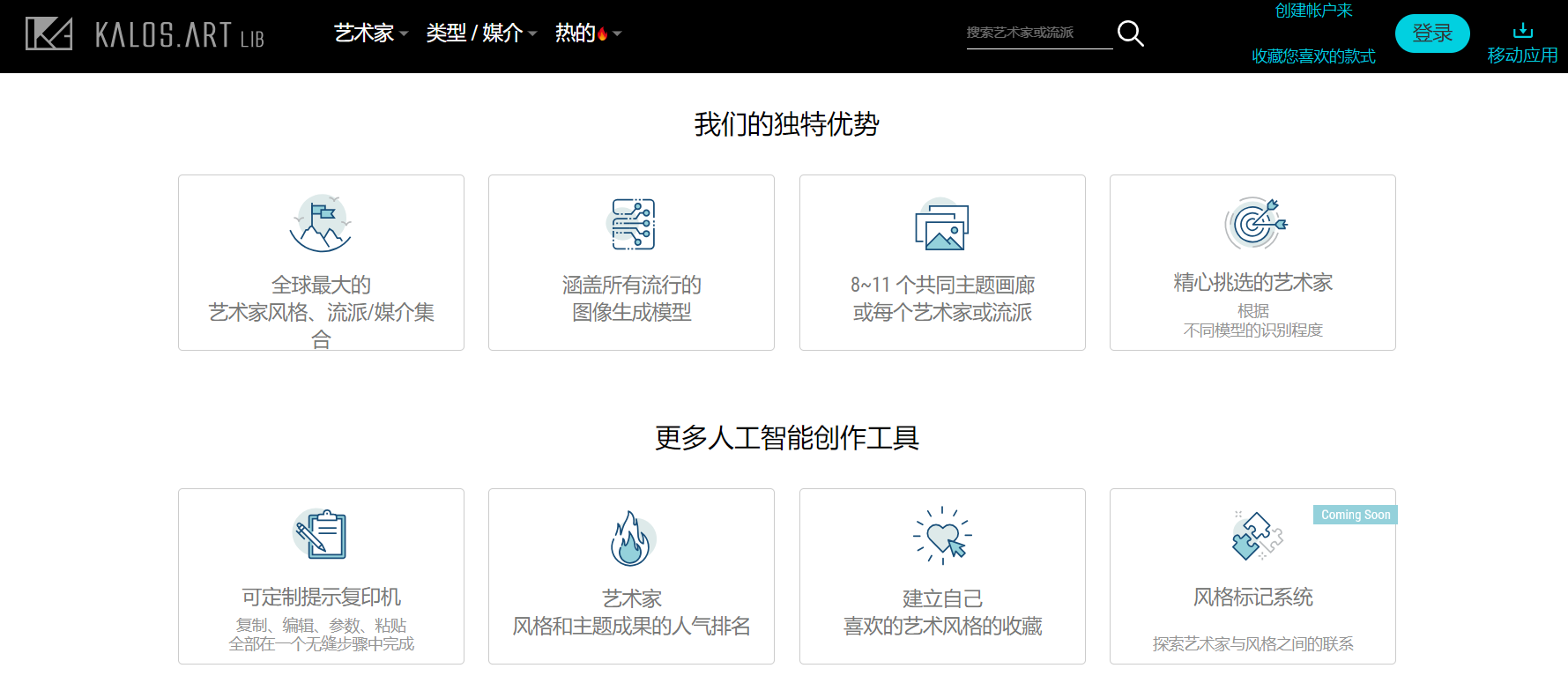Open the 类型 / 媒介 dropdown

click(x=480, y=33)
